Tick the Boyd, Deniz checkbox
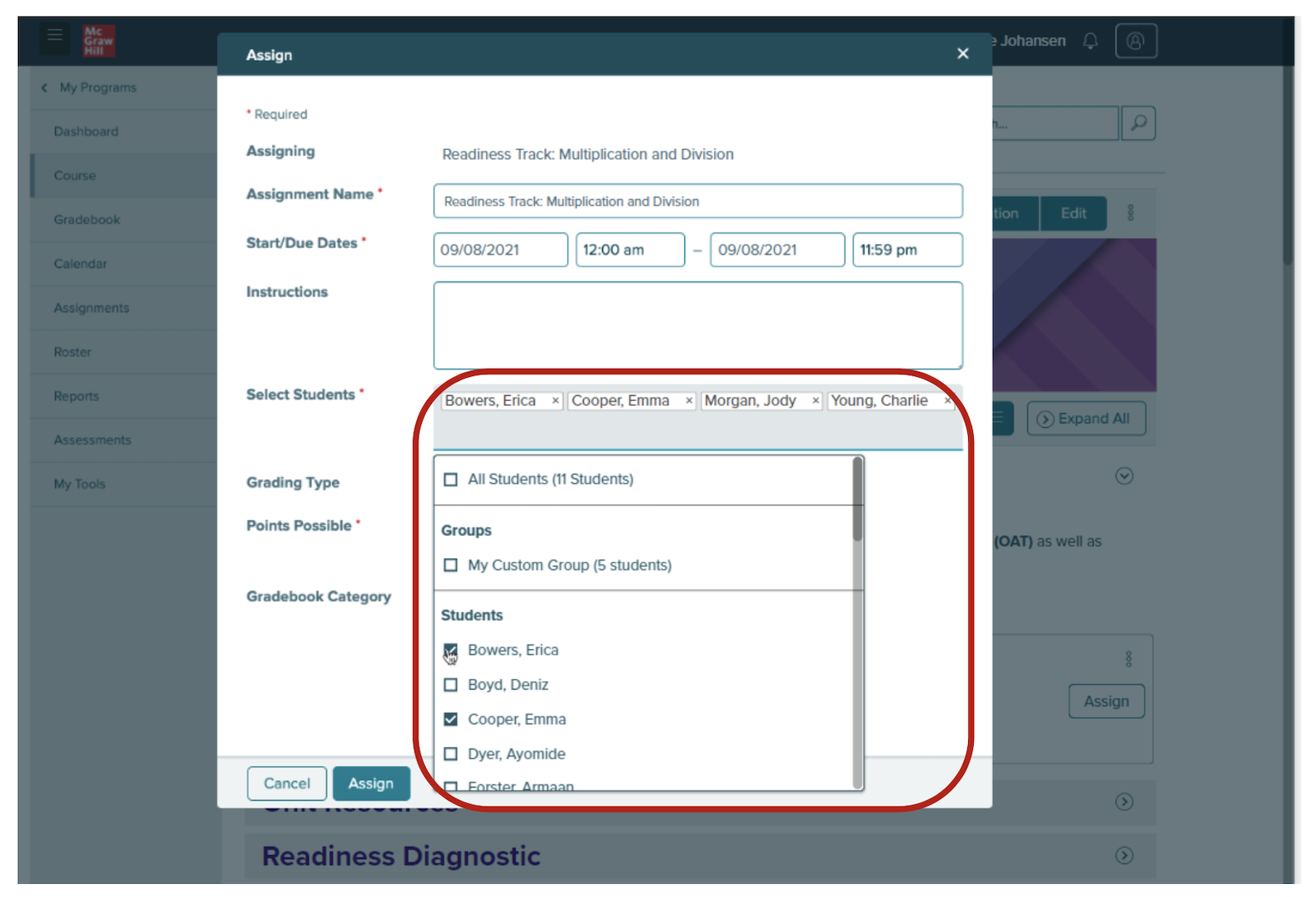 coord(451,685)
